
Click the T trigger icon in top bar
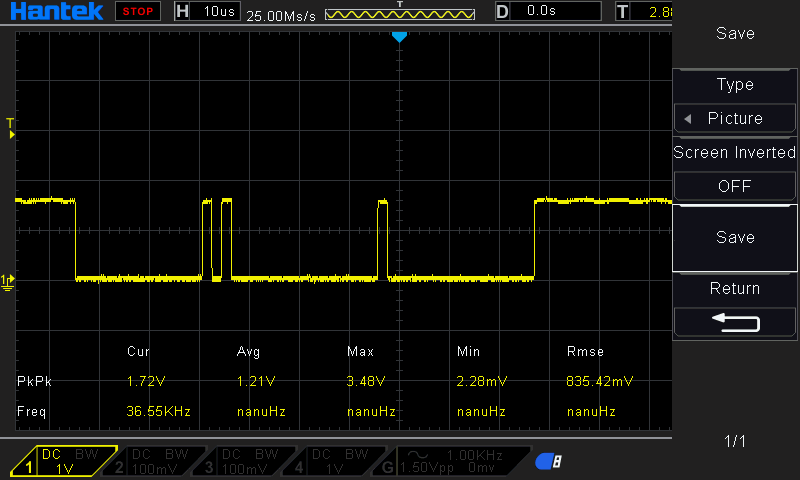pyautogui.click(x=622, y=11)
